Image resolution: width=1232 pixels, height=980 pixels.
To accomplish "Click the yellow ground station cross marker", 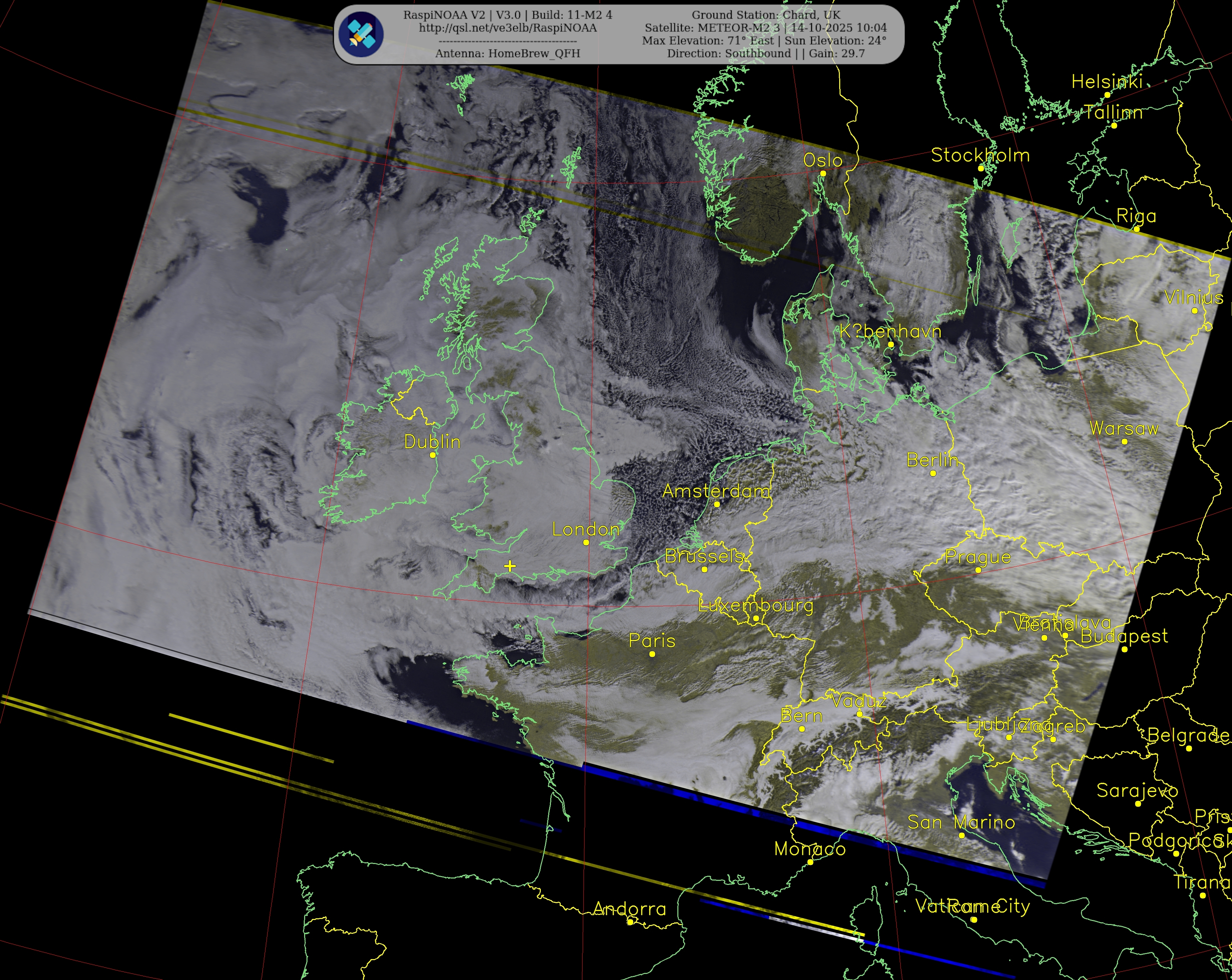I will 510,566.
